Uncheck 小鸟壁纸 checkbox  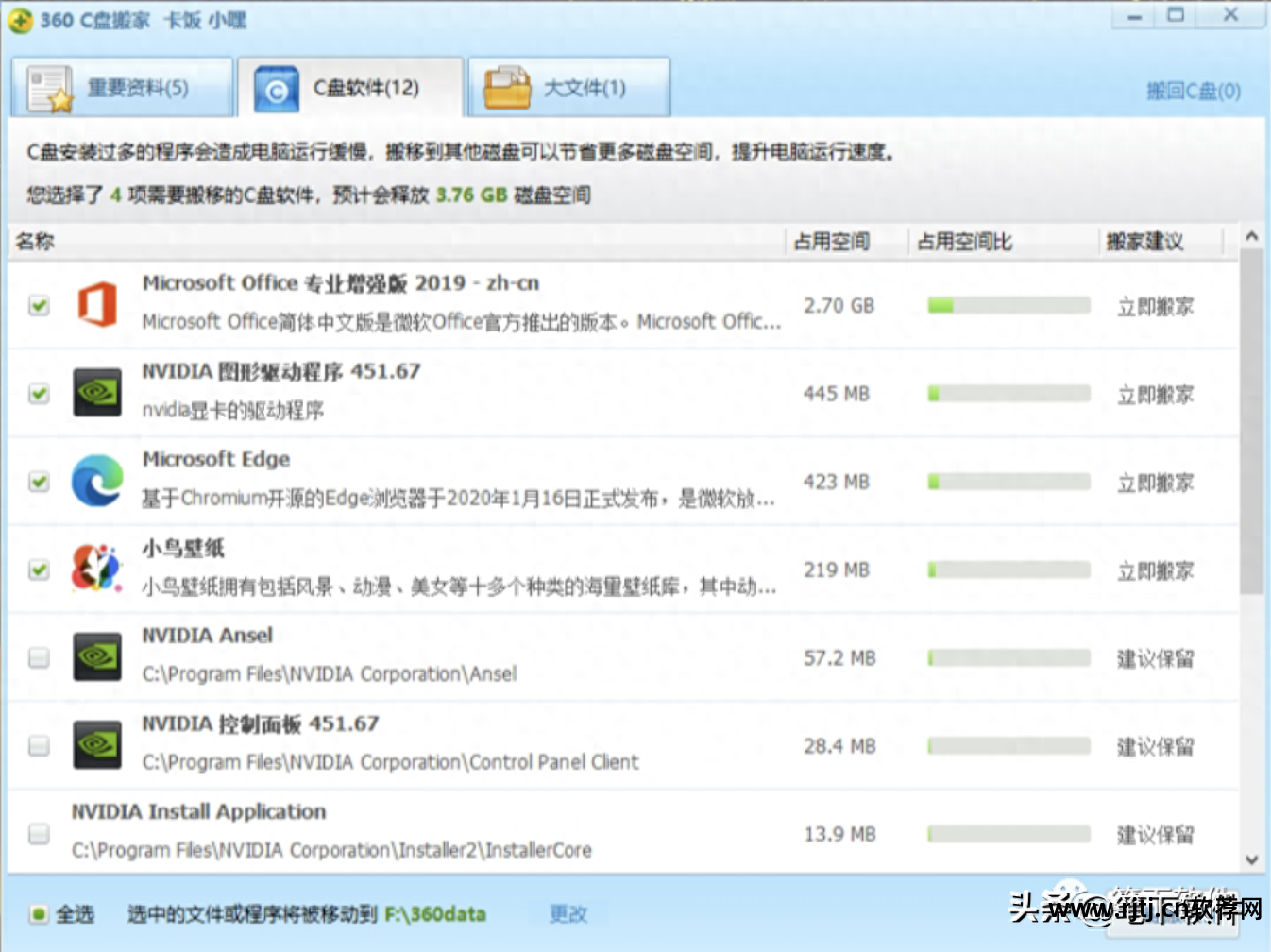point(39,569)
